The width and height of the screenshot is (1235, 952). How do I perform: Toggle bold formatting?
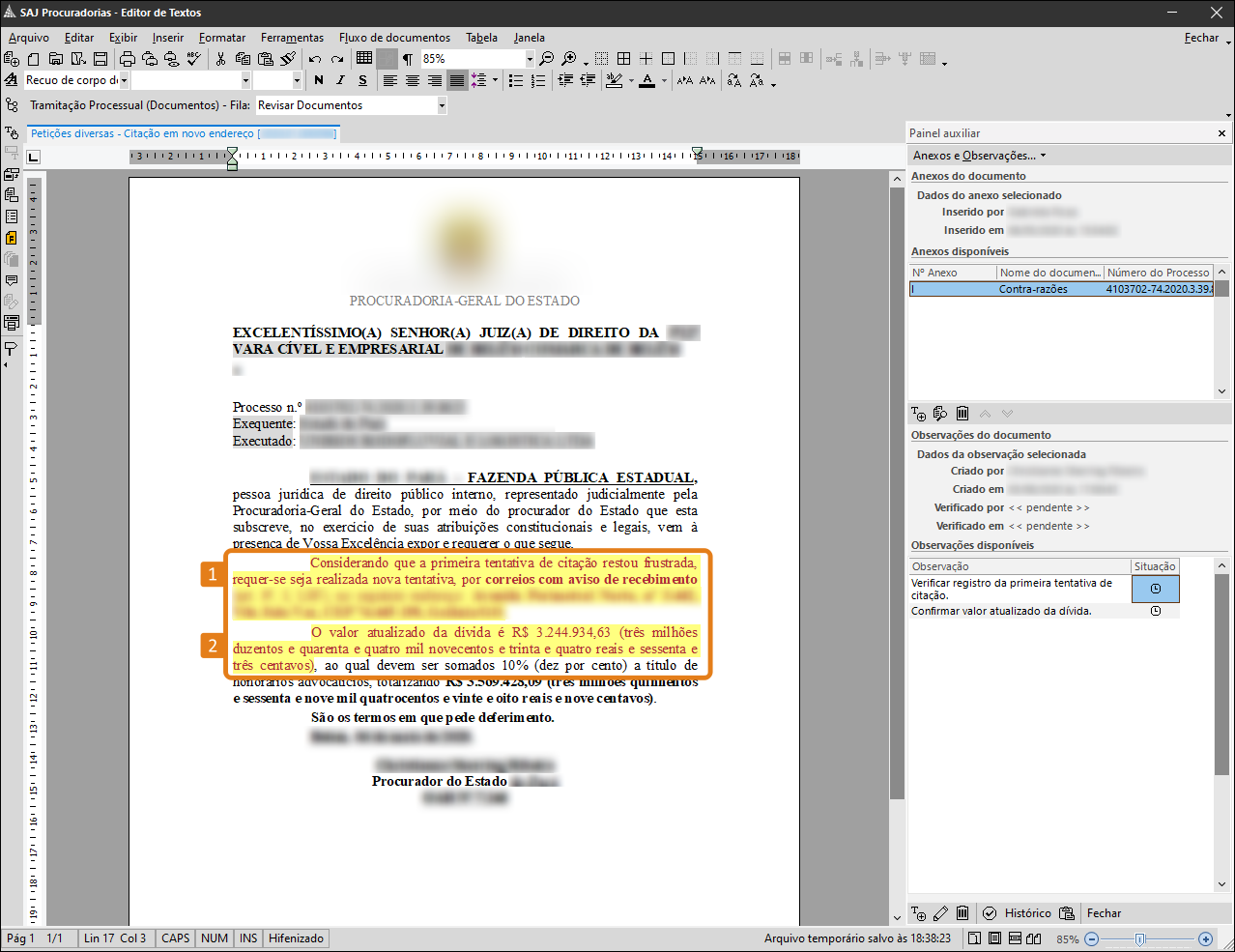pyautogui.click(x=319, y=80)
